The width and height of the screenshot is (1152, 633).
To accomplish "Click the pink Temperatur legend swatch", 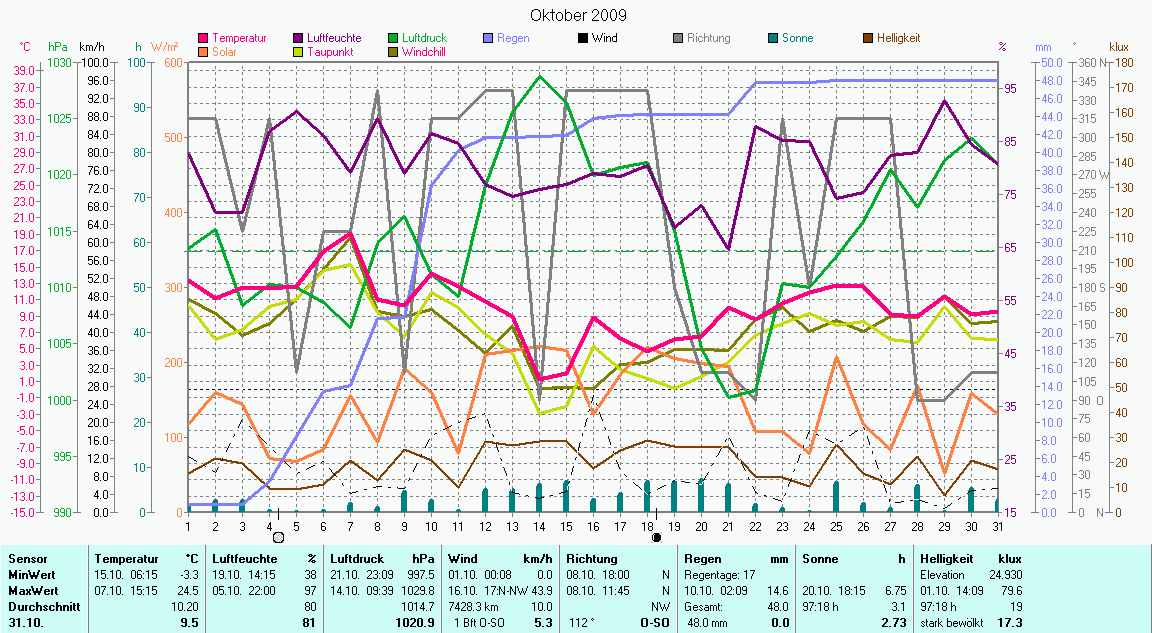I will pos(205,39).
